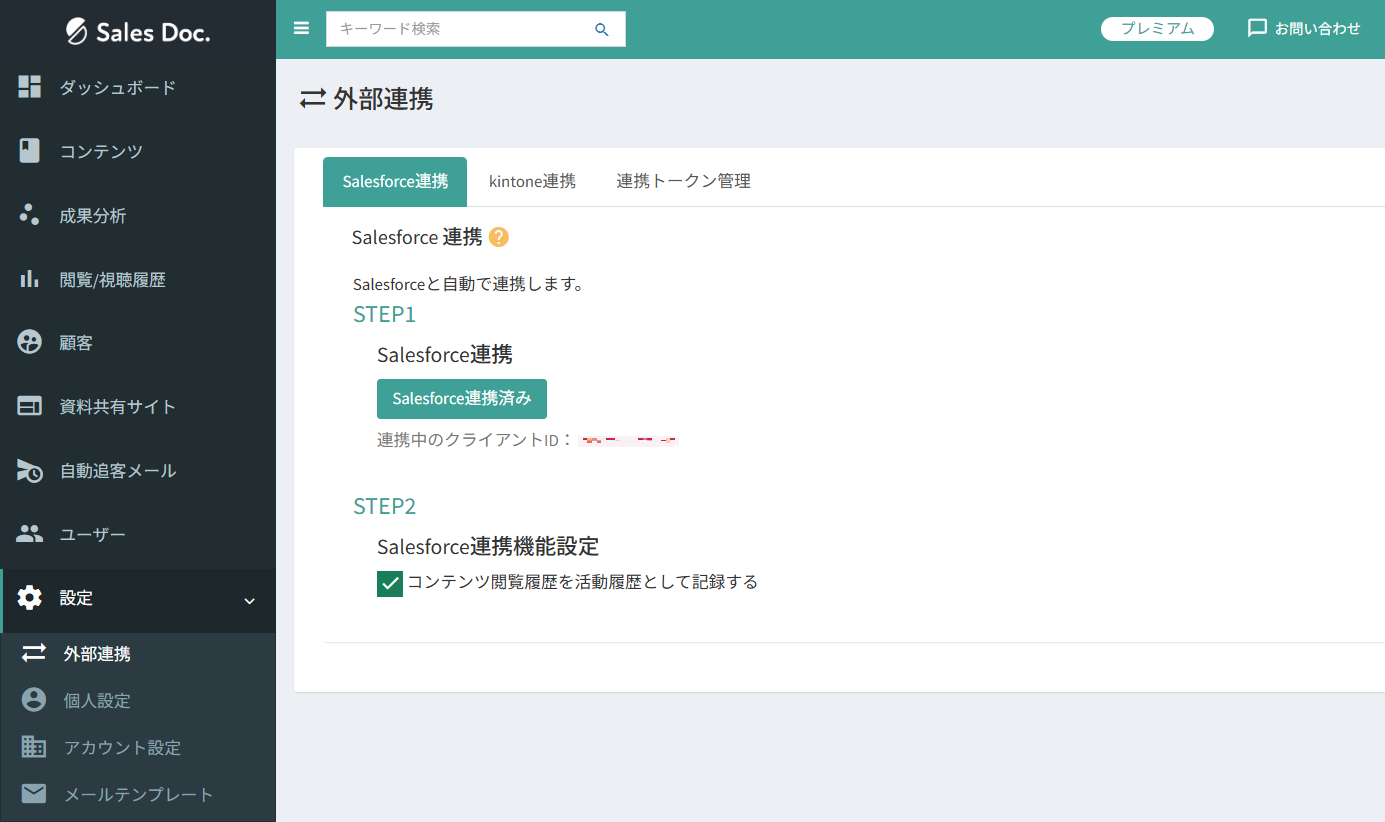Select 外部連携 submenu item

97,654
